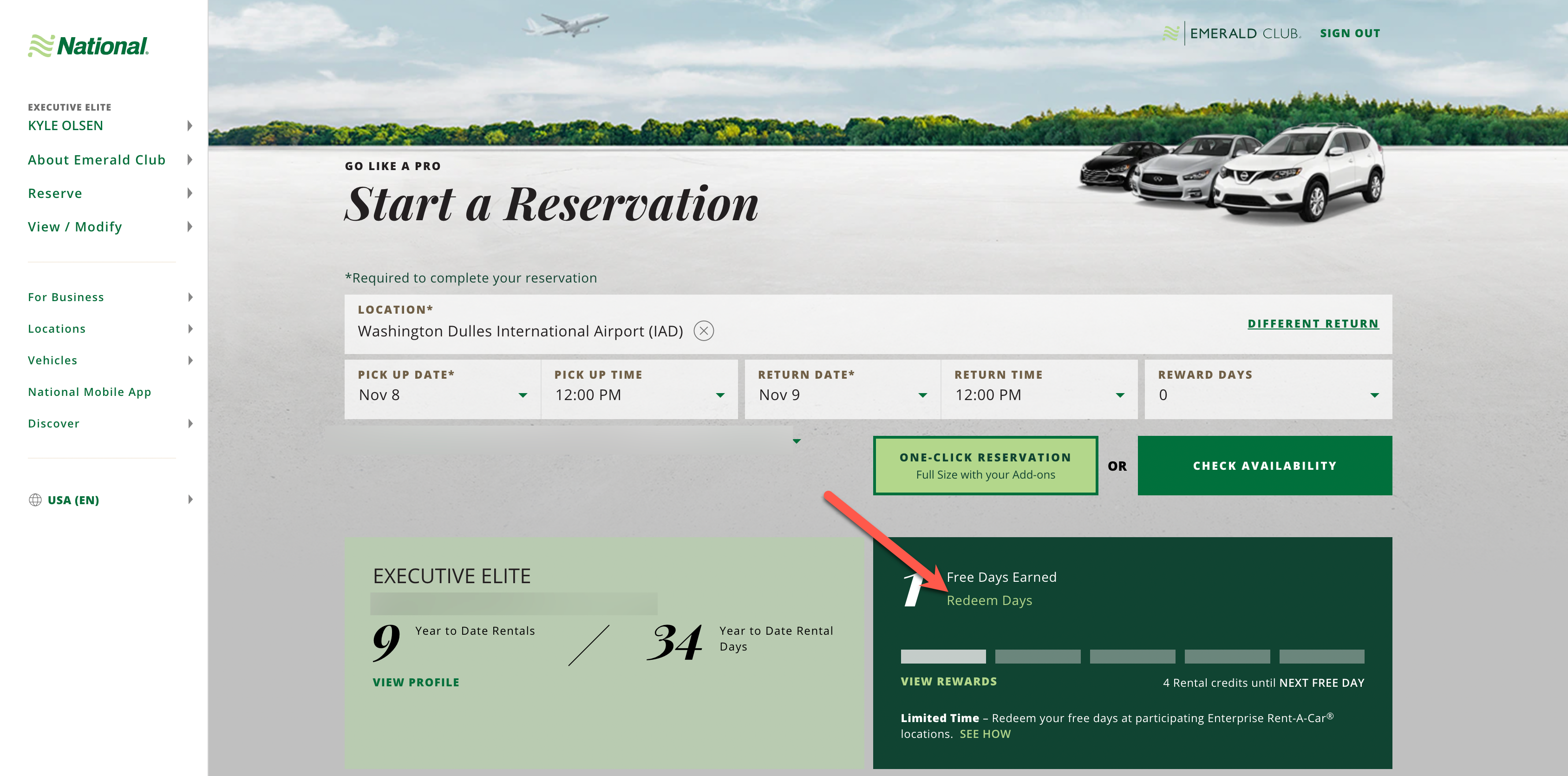
Task: Clear the location with X icon
Action: (x=704, y=331)
